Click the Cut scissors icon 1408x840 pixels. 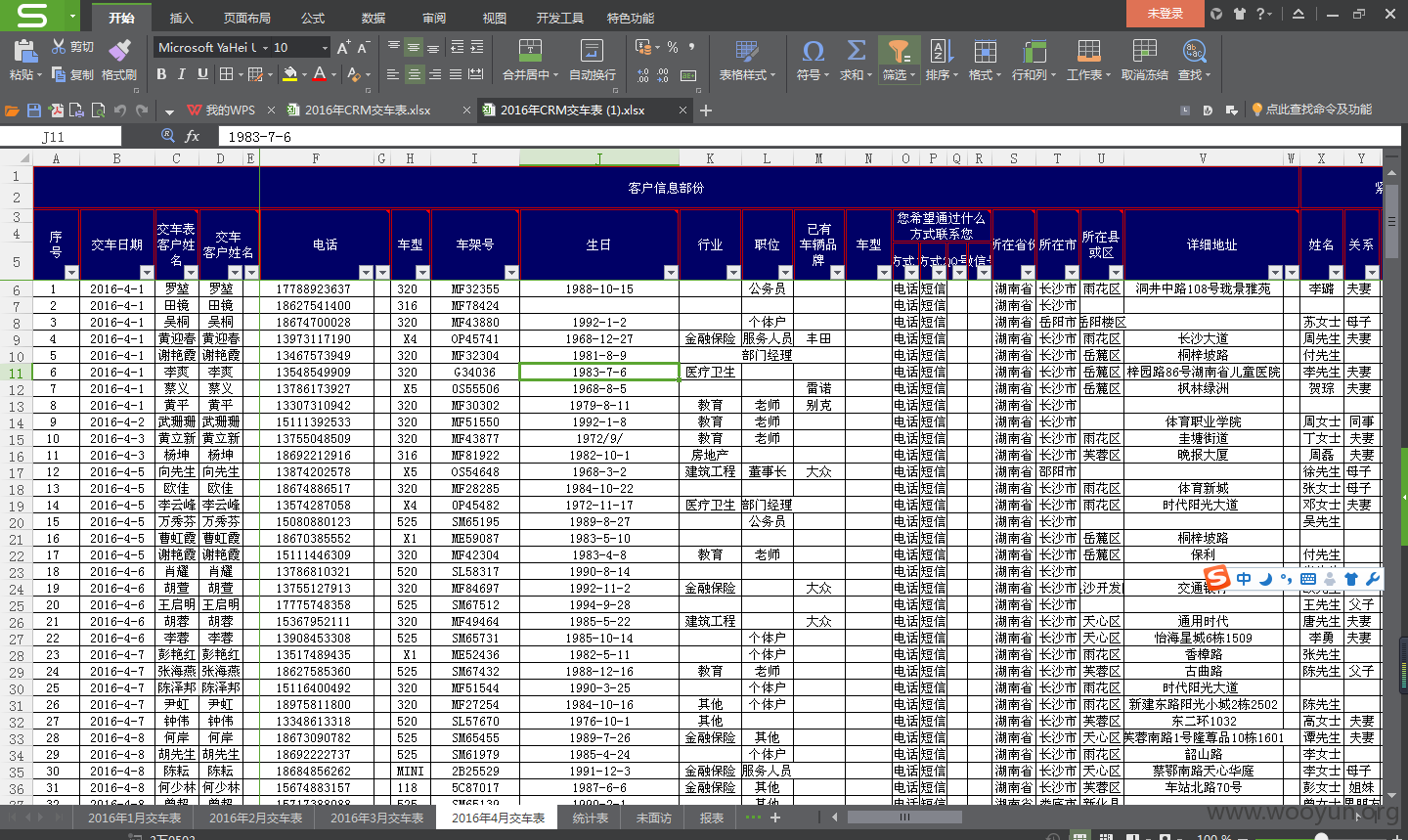pyautogui.click(x=59, y=47)
